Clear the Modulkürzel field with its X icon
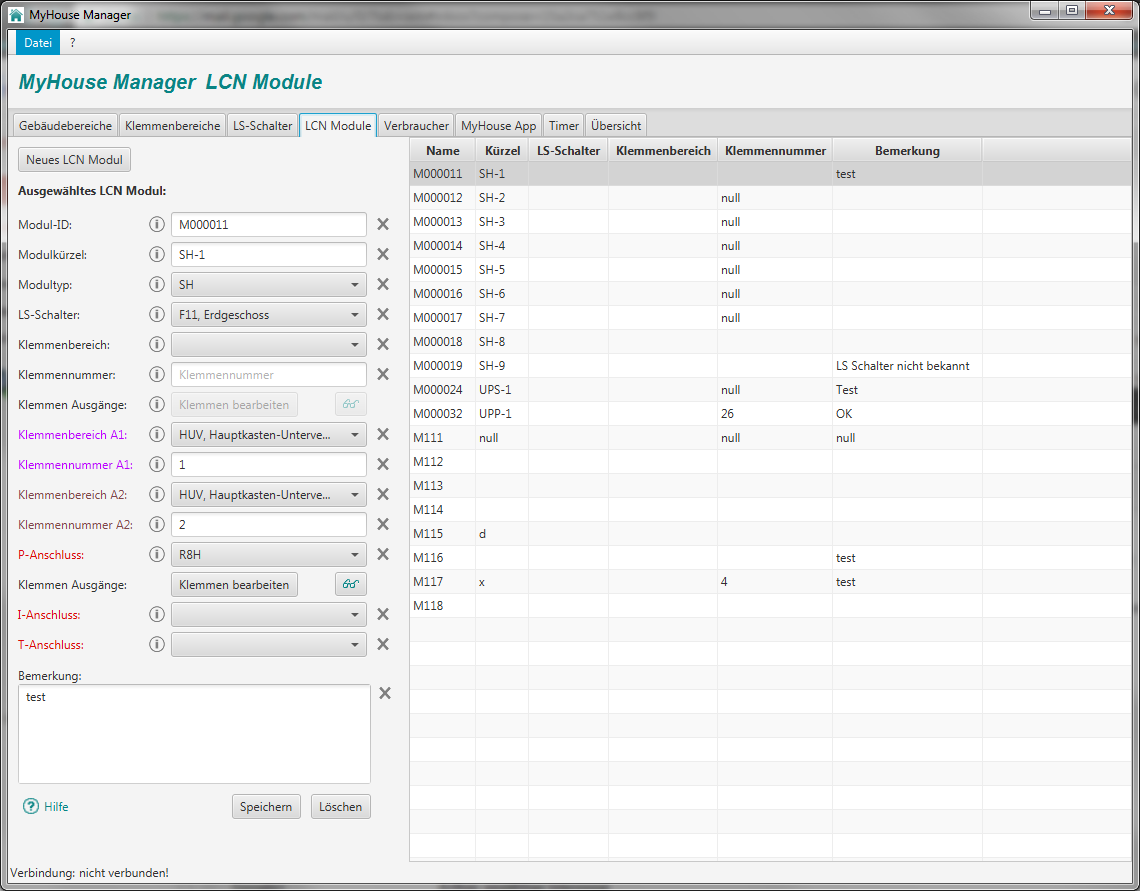1140x891 pixels. [x=383, y=255]
